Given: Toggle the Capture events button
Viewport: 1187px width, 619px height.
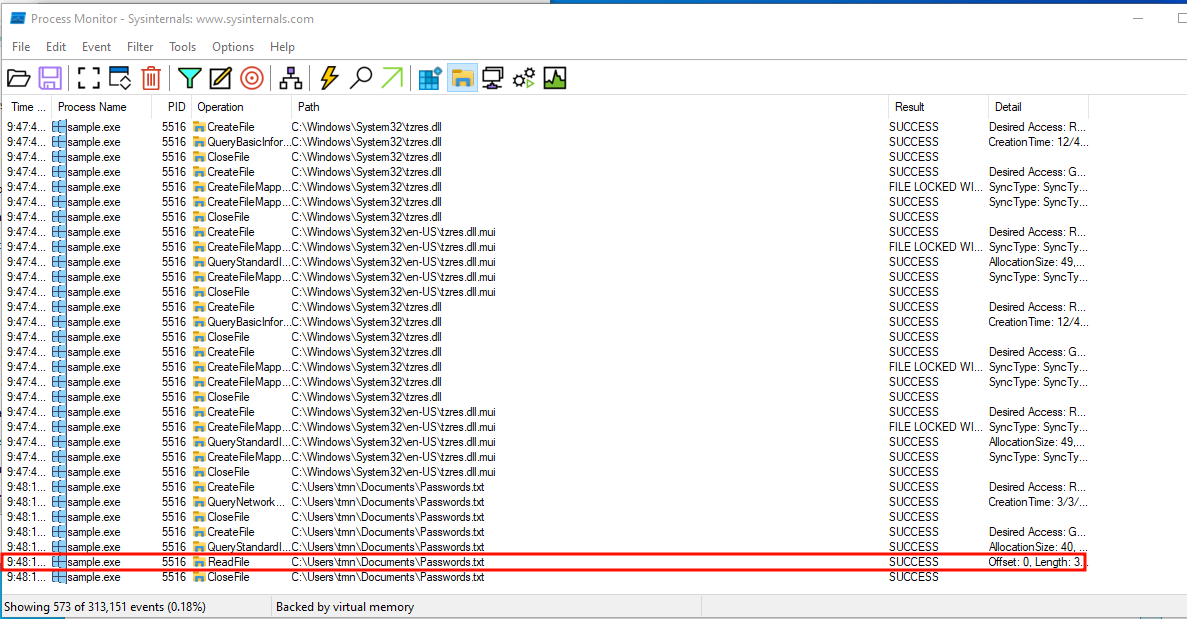Looking at the screenshot, I should [x=89, y=78].
